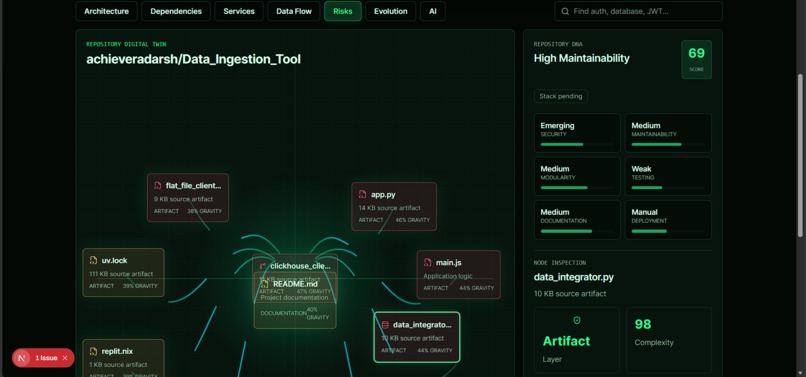Image resolution: width=806 pixels, height=377 pixels.
Task: Click the Medium Modularity metric card
Action: pyautogui.click(x=577, y=176)
